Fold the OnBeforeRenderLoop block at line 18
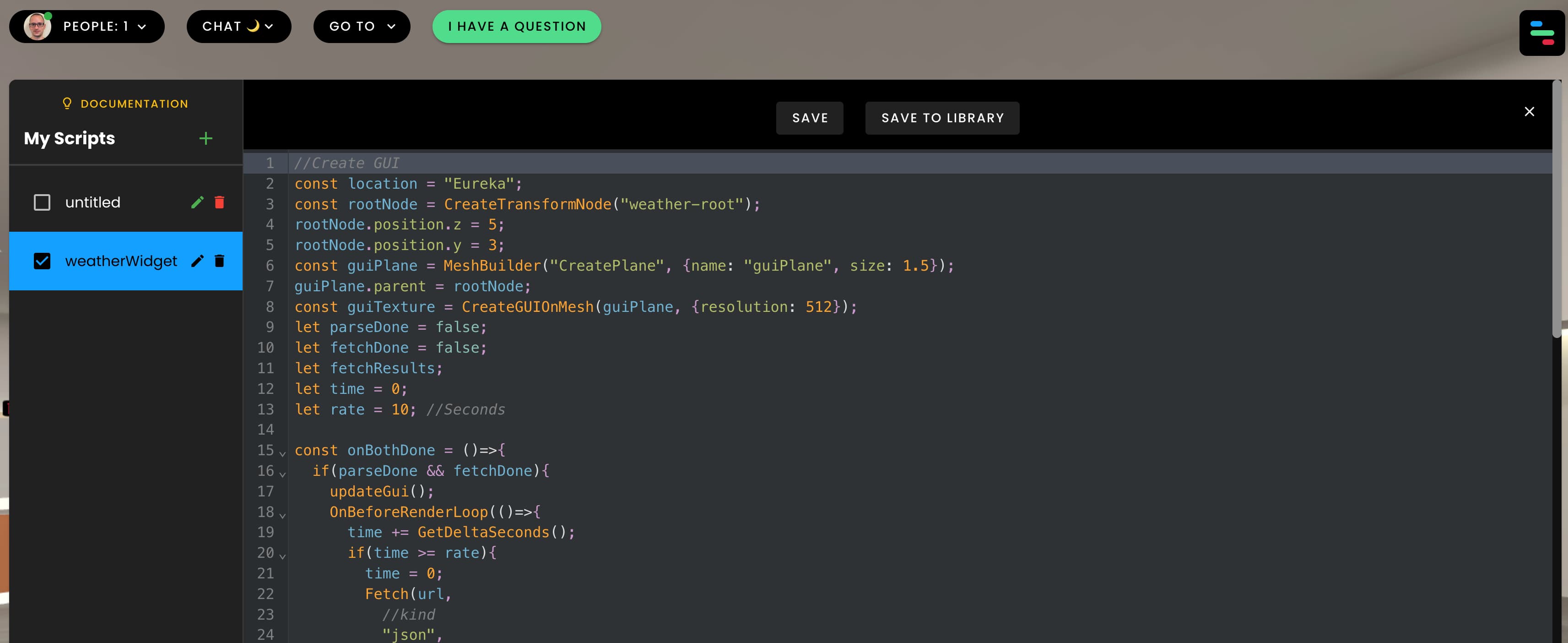1568x643 pixels. coord(282,514)
